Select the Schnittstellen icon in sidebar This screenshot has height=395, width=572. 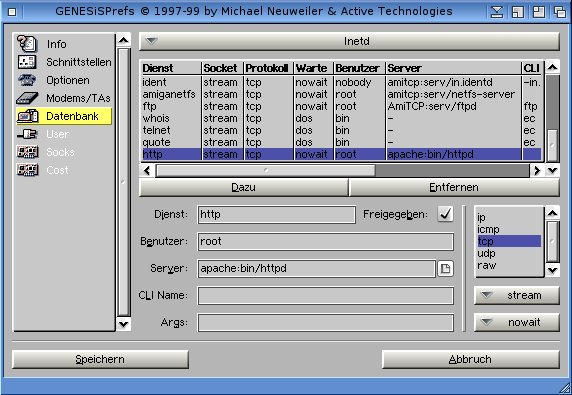tap(27, 62)
